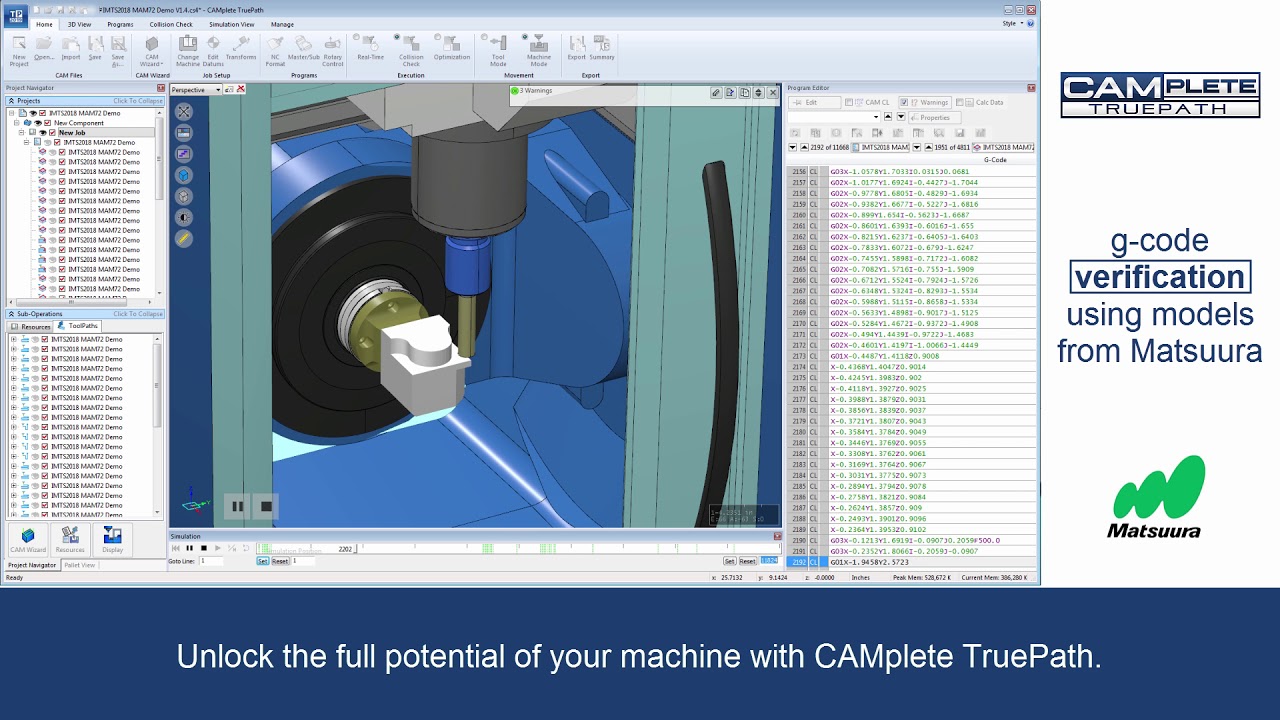Click the CAM Wizard button in bottom-left panel
The width and height of the screenshot is (1280, 720).
[x=28, y=540]
